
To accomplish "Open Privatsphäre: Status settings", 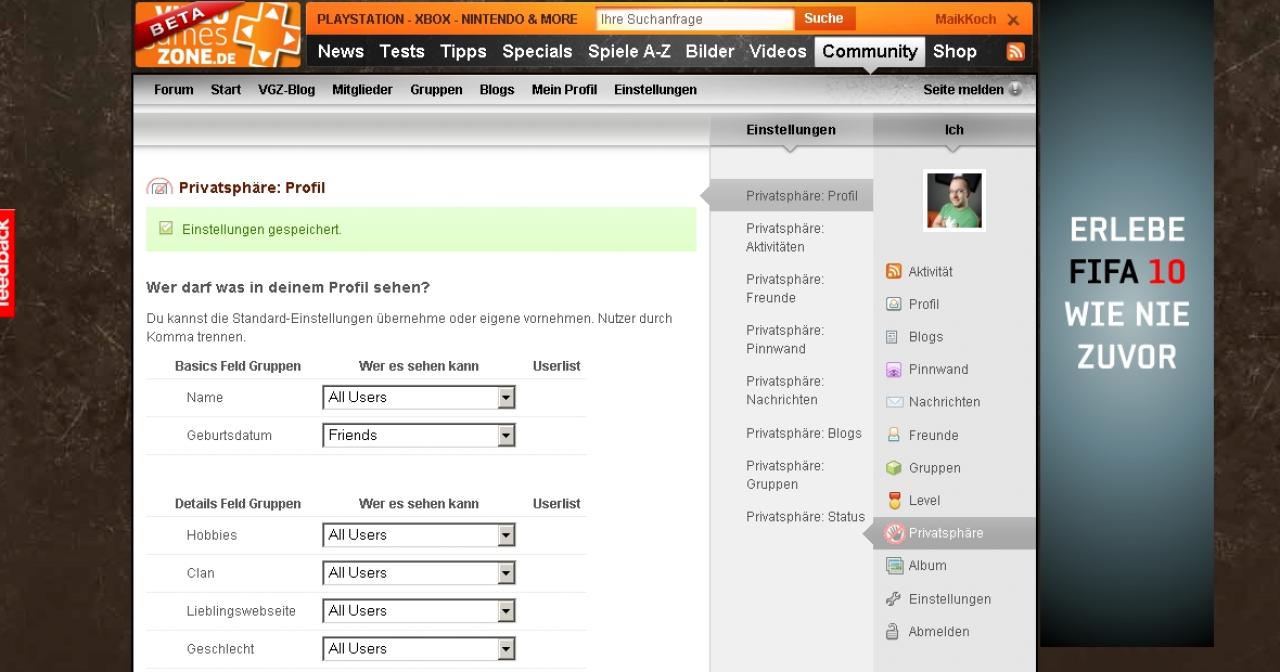I will [805, 517].
